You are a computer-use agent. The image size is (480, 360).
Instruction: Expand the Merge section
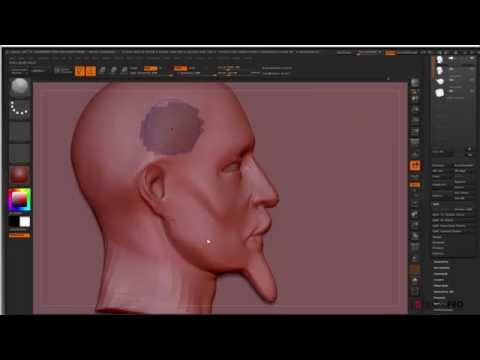pos(438,237)
